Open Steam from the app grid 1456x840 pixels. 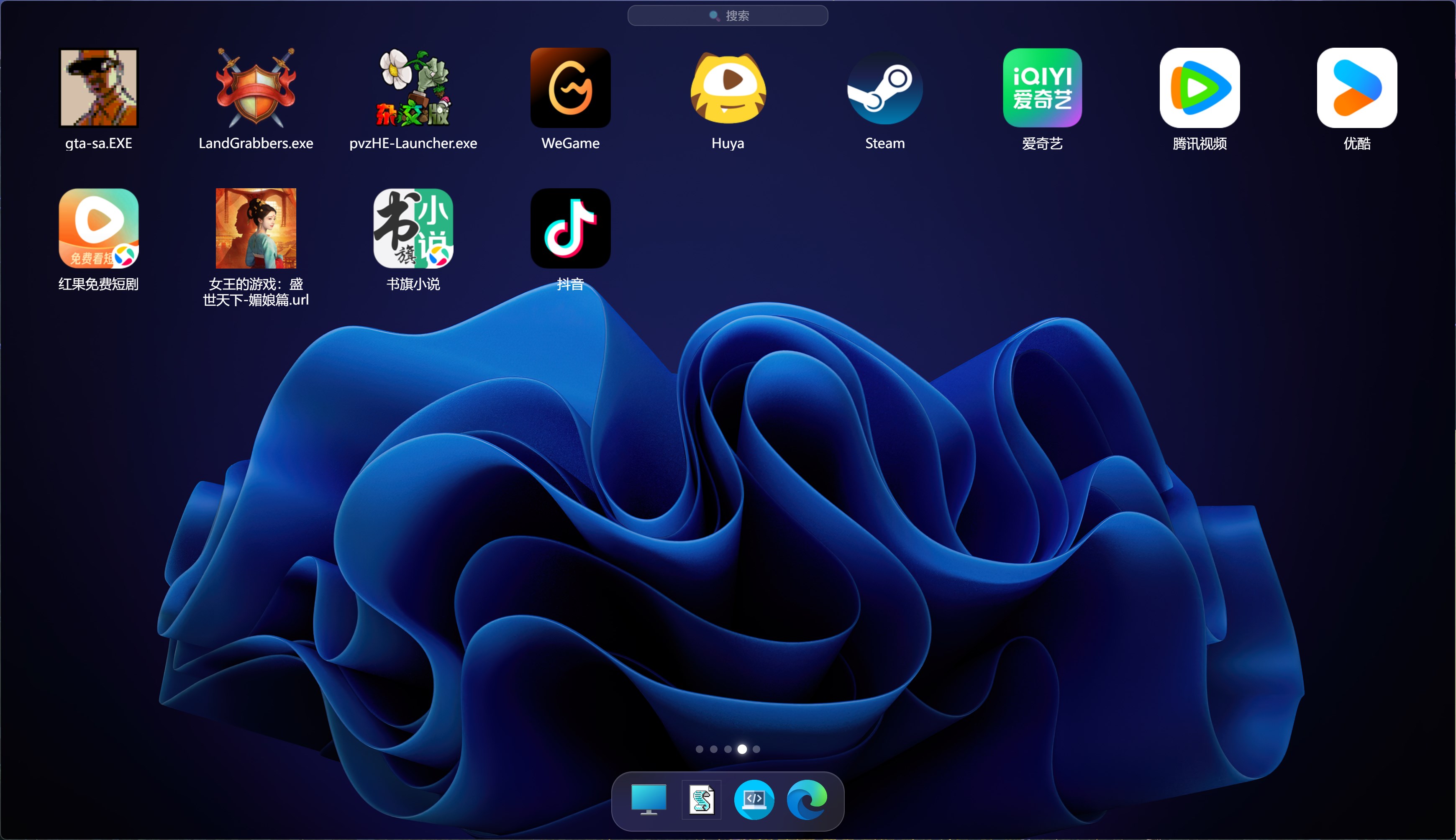click(x=885, y=88)
